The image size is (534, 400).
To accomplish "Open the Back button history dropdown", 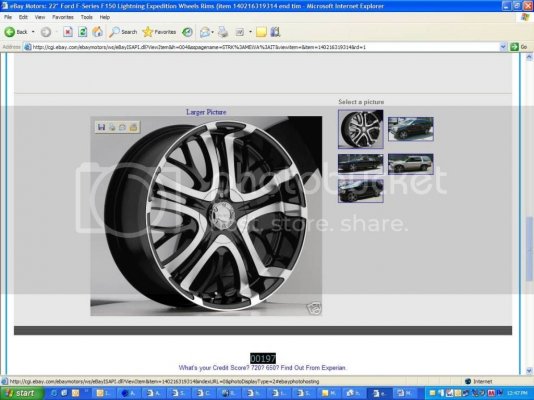I will tap(33, 32).
